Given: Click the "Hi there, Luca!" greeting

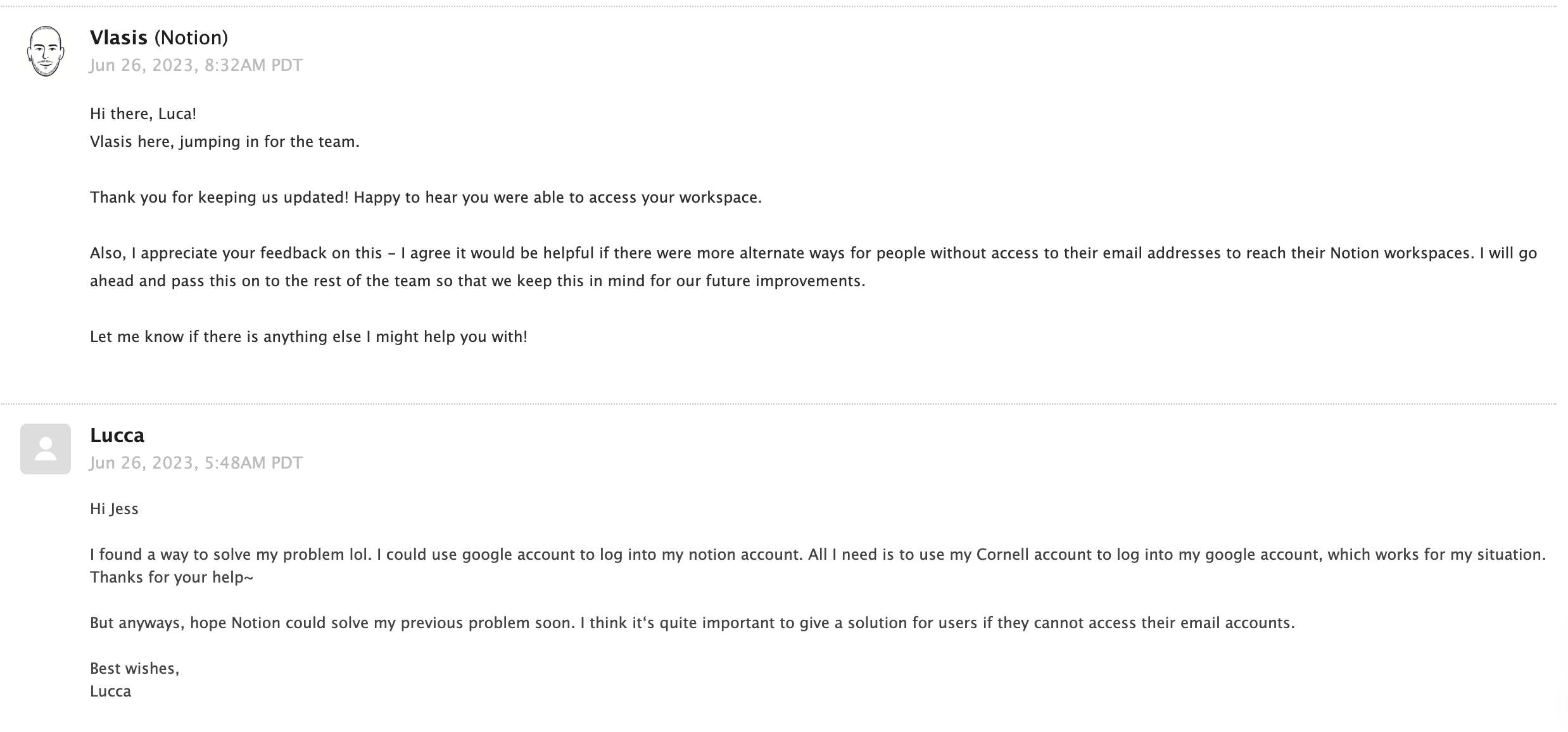Looking at the screenshot, I should coord(143,114).
